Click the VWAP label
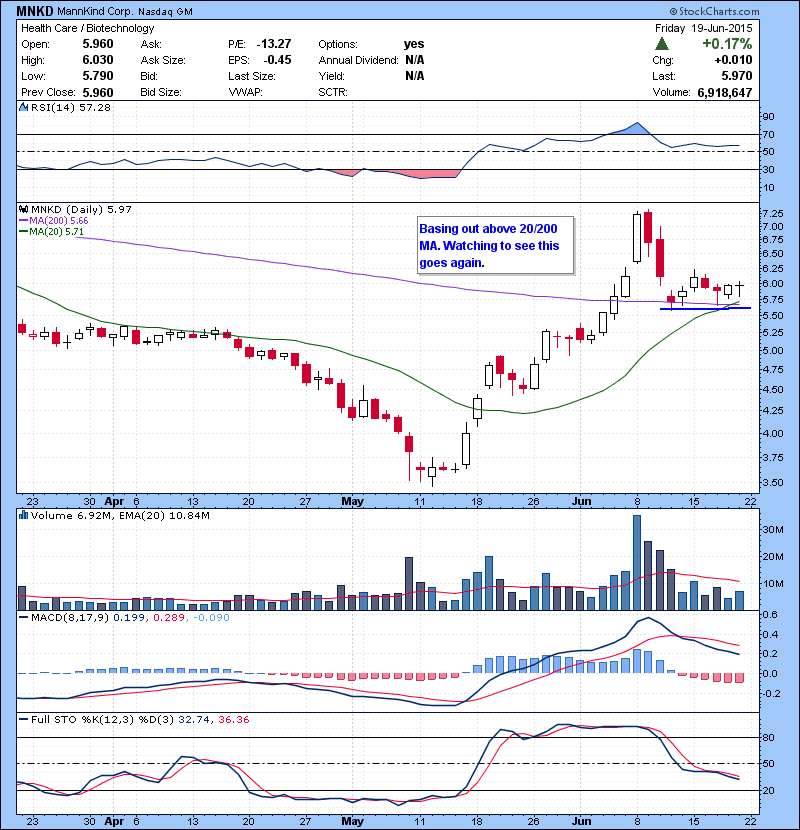This screenshot has height=830, width=800. coord(245,92)
